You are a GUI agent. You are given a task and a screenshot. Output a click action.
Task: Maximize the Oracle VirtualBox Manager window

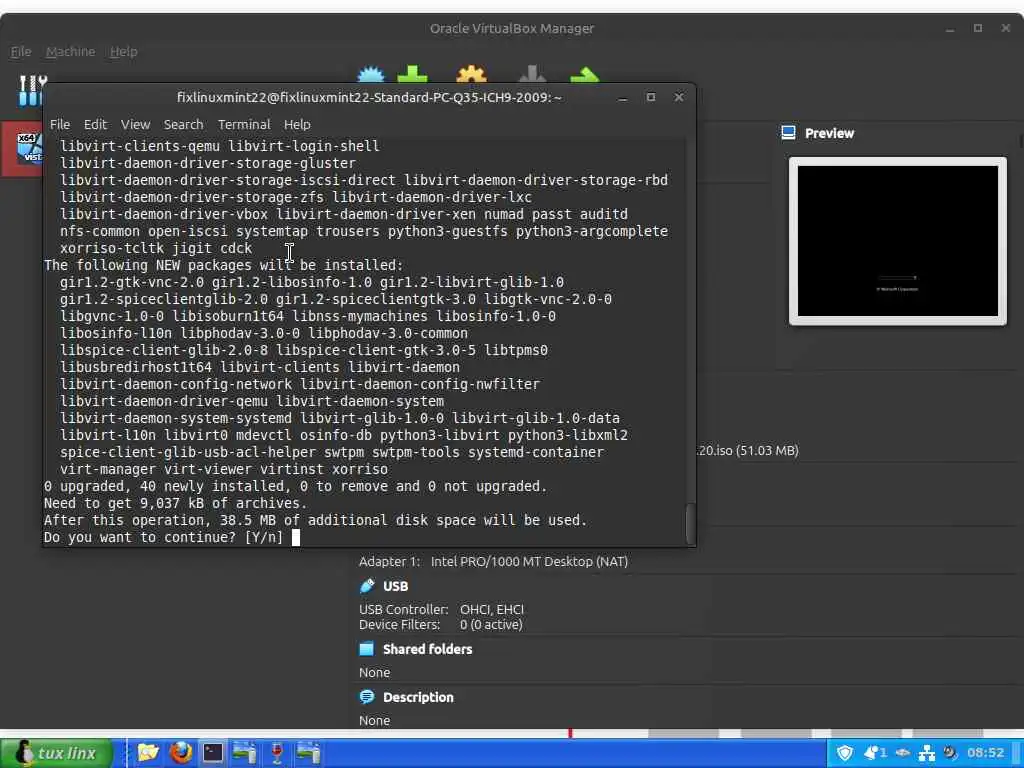978,28
